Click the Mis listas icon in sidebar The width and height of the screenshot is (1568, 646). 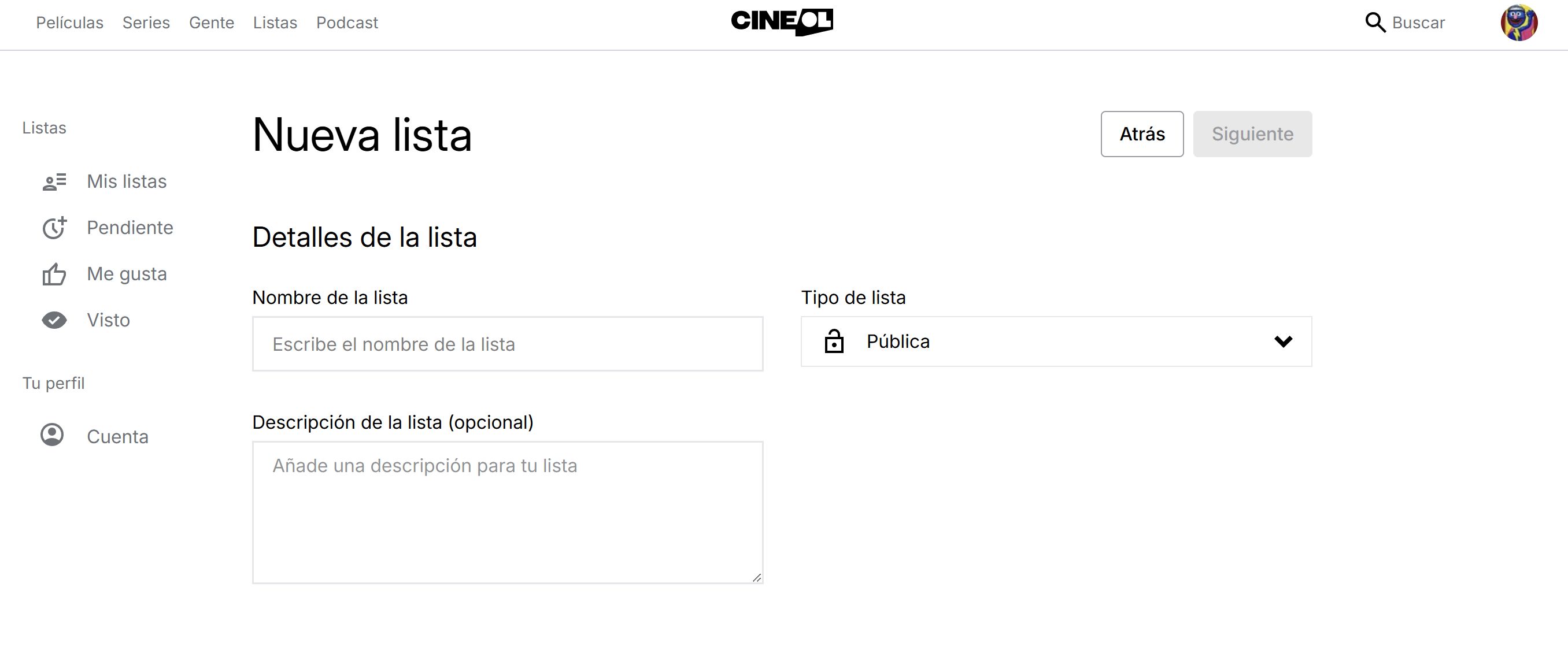pos(54,182)
